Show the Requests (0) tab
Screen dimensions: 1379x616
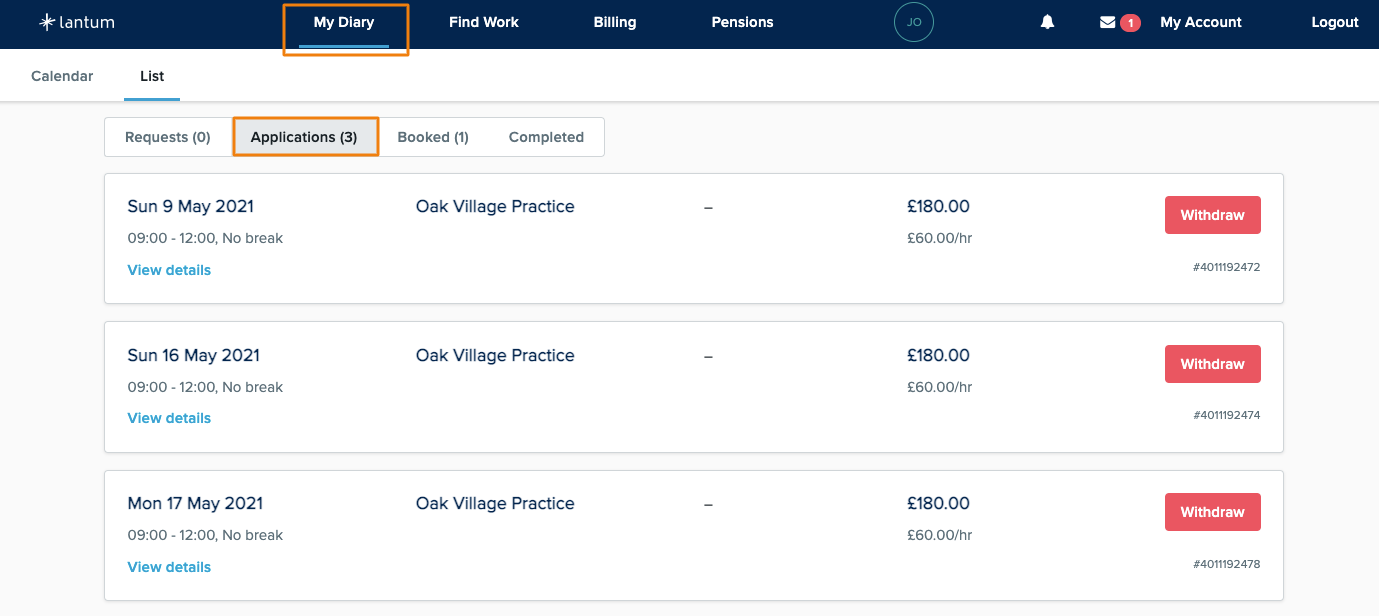[168, 137]
